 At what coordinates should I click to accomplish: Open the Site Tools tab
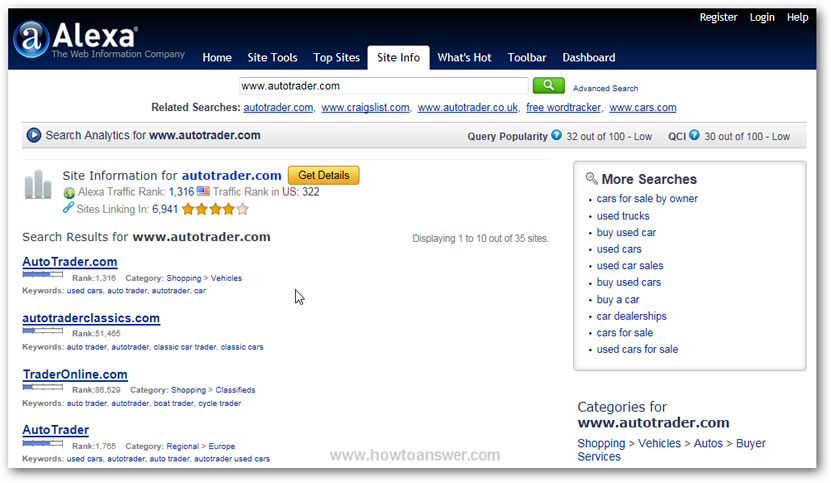[272, 57]
